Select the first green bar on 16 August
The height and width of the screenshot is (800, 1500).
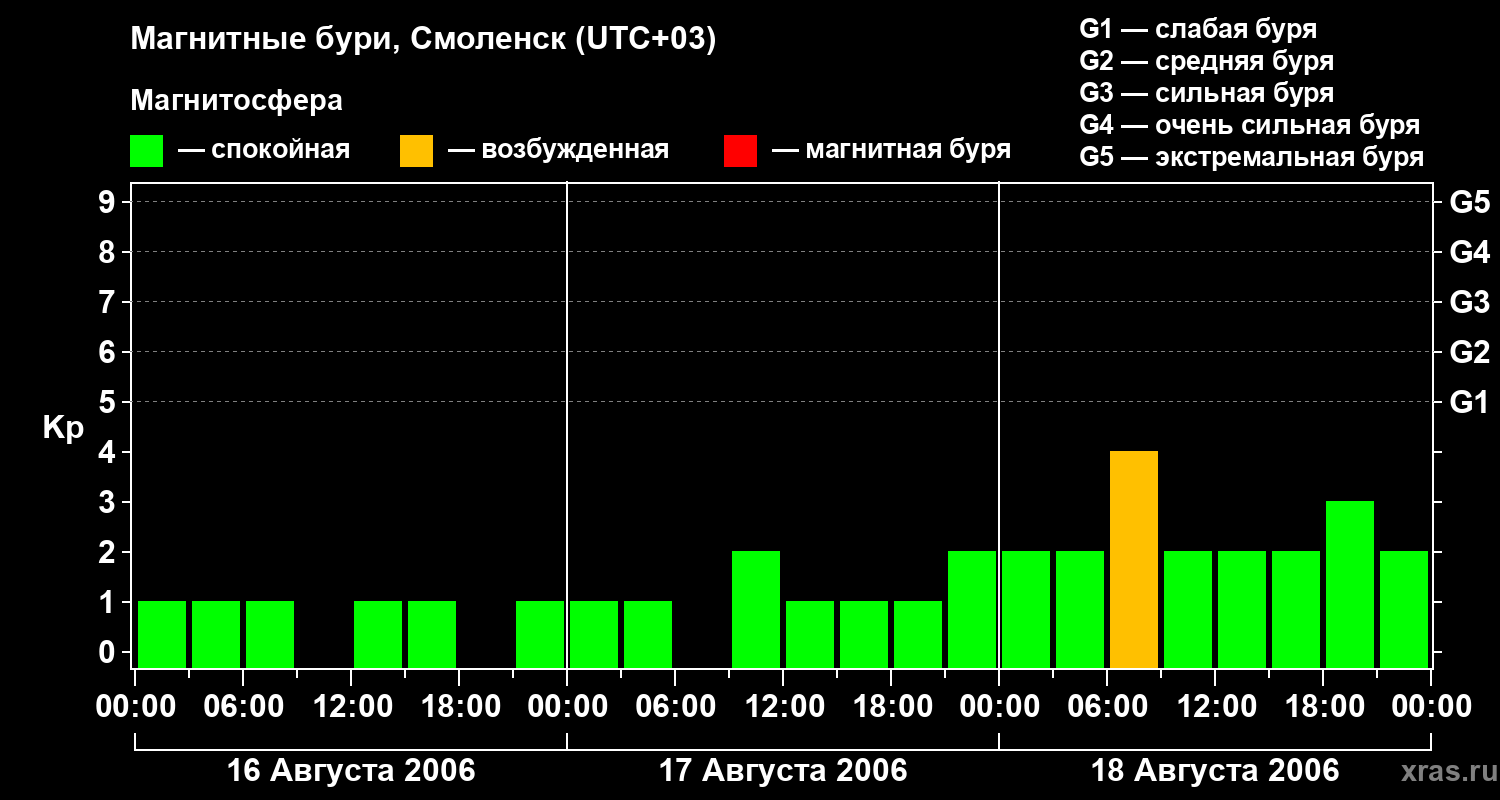coord(162,634)
